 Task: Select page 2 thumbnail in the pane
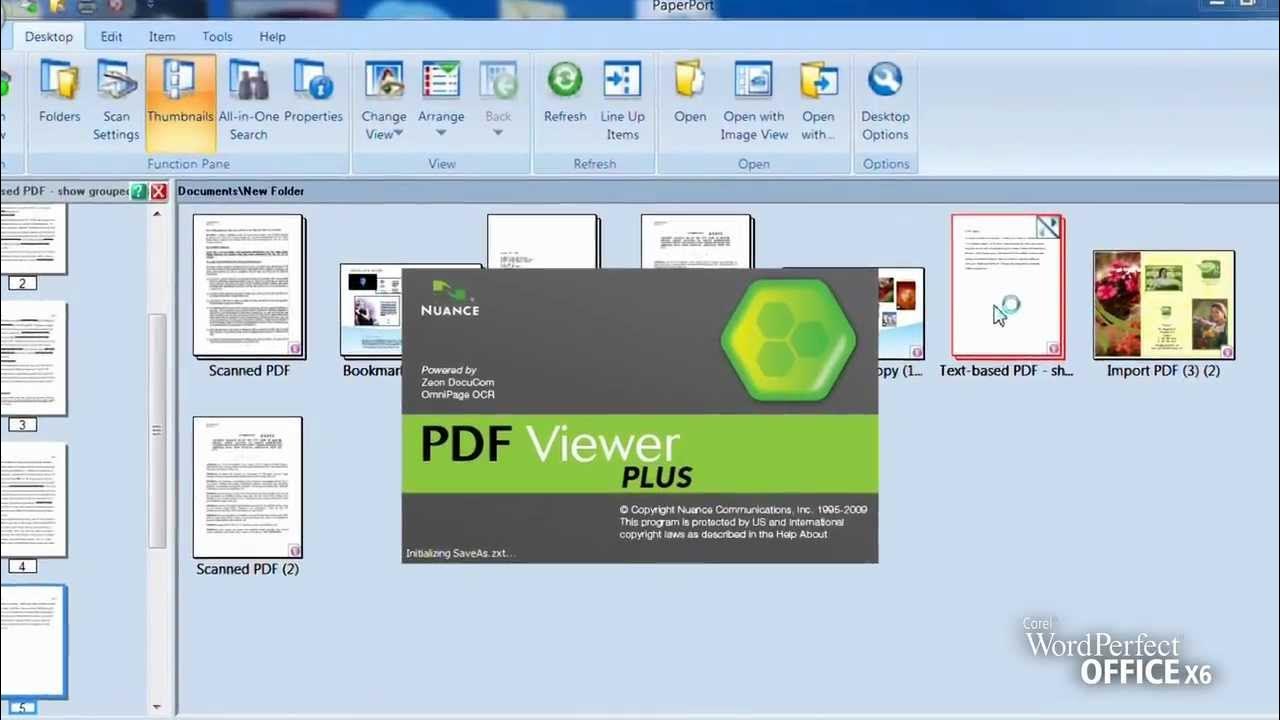click(x=32, y=240)
